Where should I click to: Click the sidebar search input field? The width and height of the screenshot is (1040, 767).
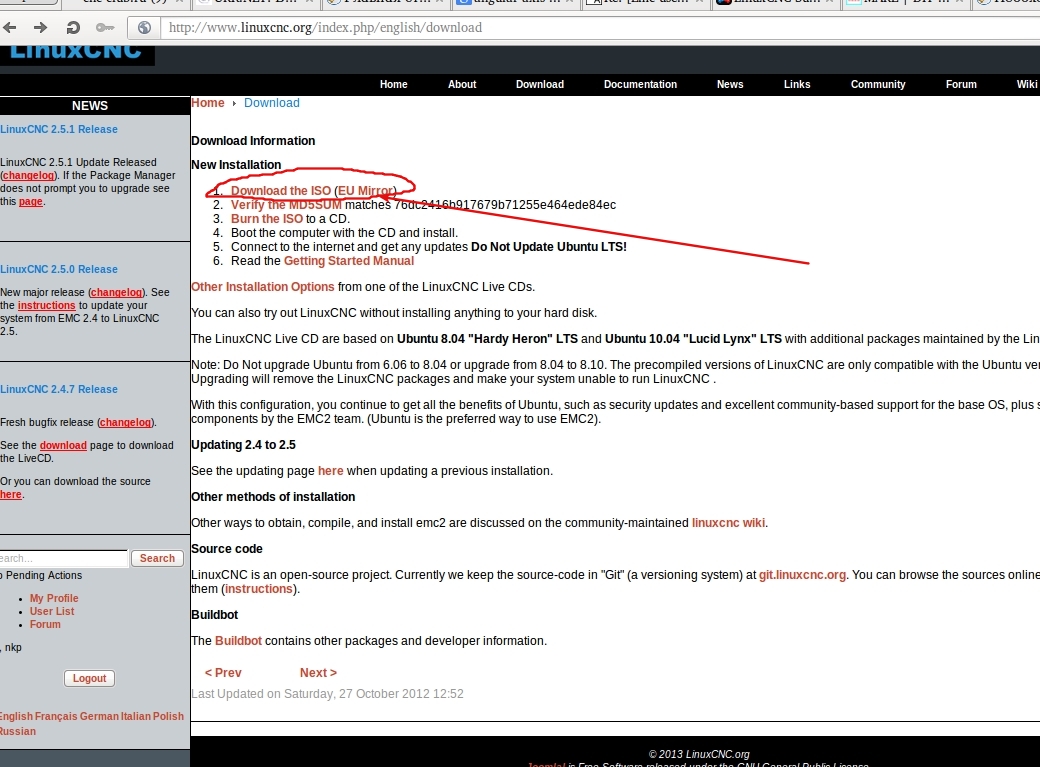tap(64, 559)
